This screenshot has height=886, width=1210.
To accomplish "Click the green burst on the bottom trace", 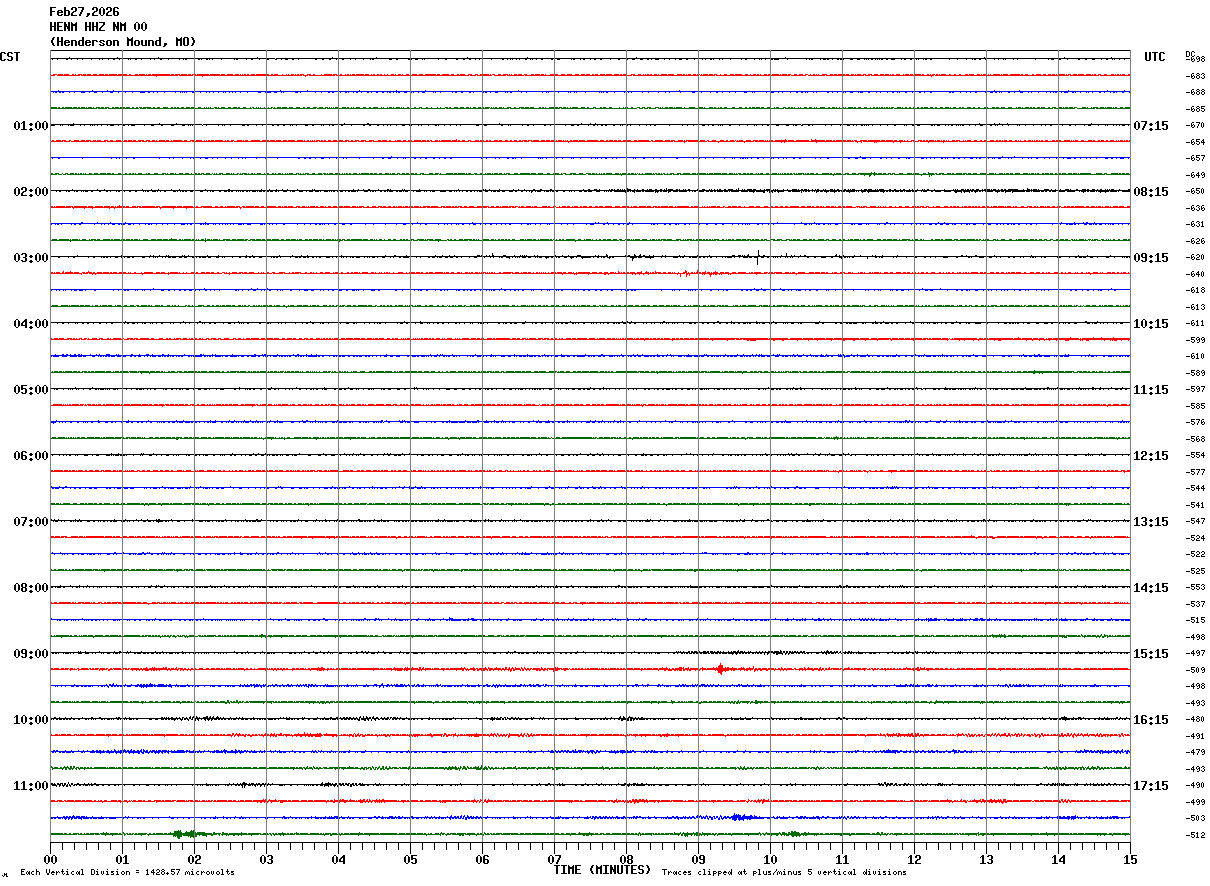I will click(187, 833).
